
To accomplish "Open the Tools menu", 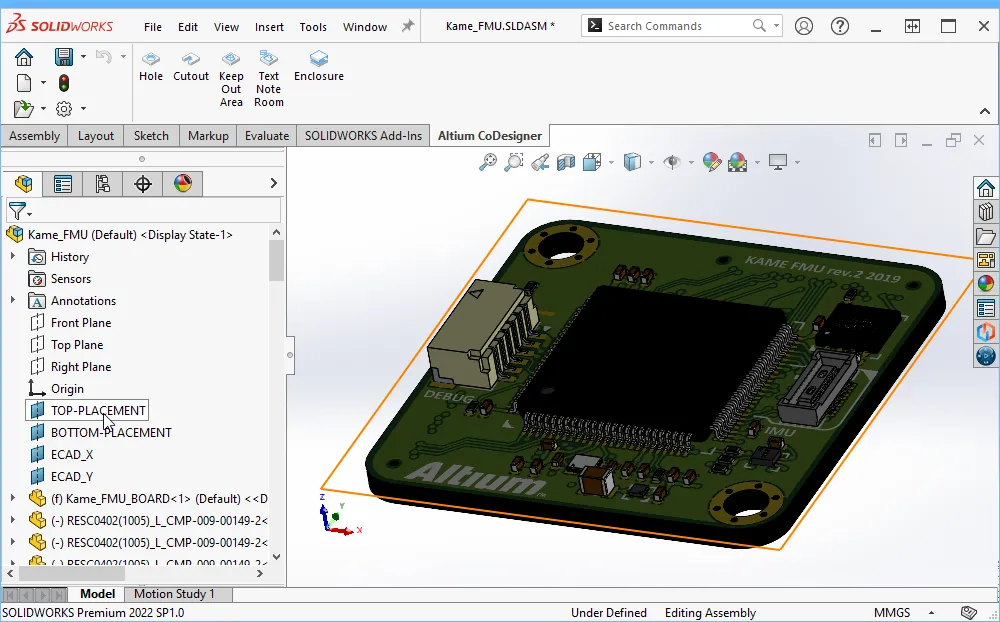I will (312, 27).
